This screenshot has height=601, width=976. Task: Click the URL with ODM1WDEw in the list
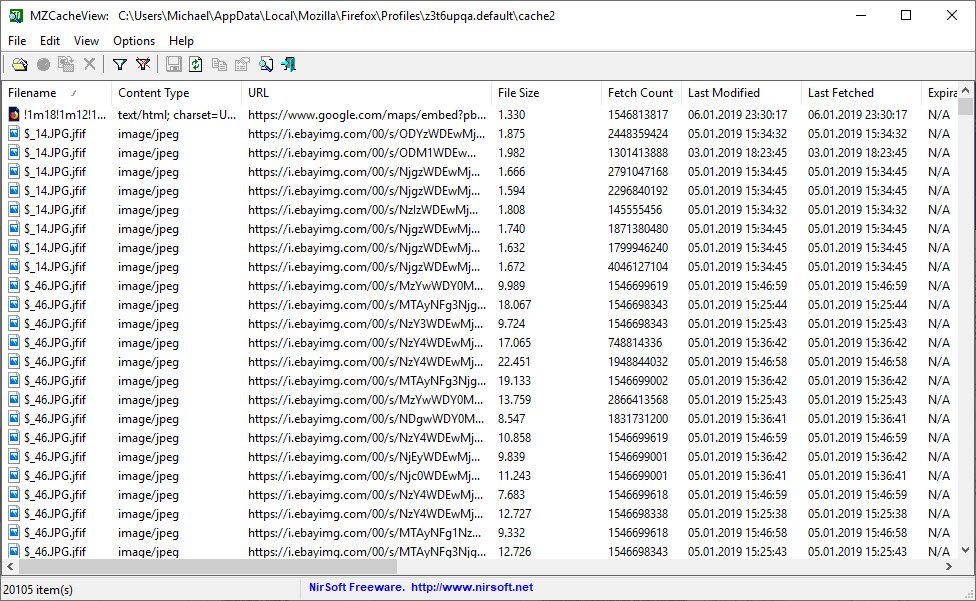pyautogui.click(x=362, y=152)
